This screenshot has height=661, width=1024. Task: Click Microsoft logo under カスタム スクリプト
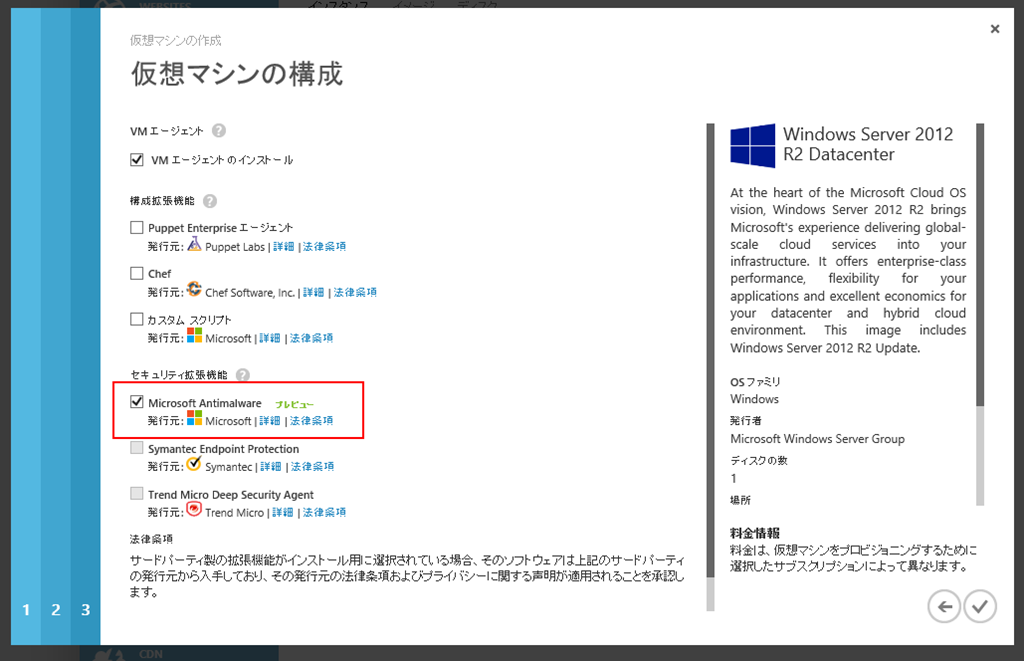194,335
